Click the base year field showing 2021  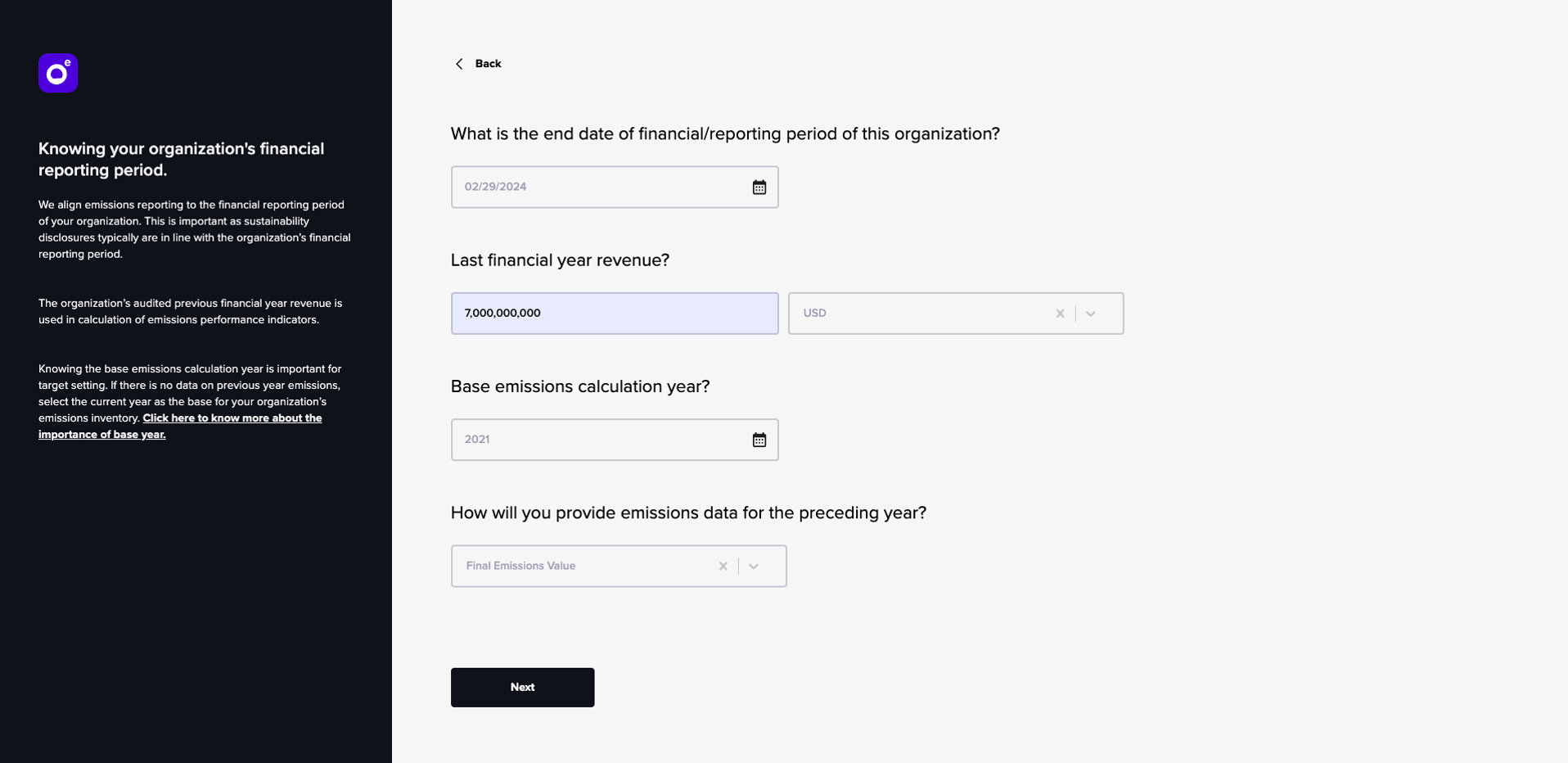tap(615, 440)
